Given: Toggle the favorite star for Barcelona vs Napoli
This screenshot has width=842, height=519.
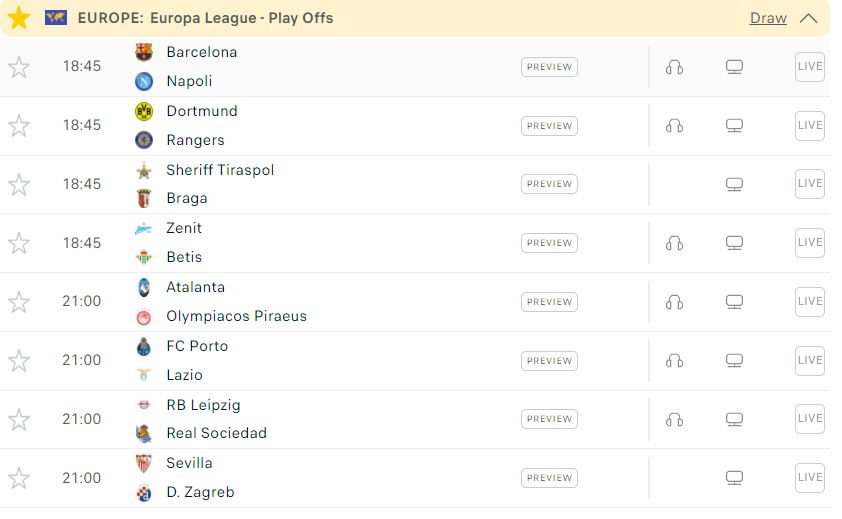Looking at the screenshot, I should (x=19, y=67).
